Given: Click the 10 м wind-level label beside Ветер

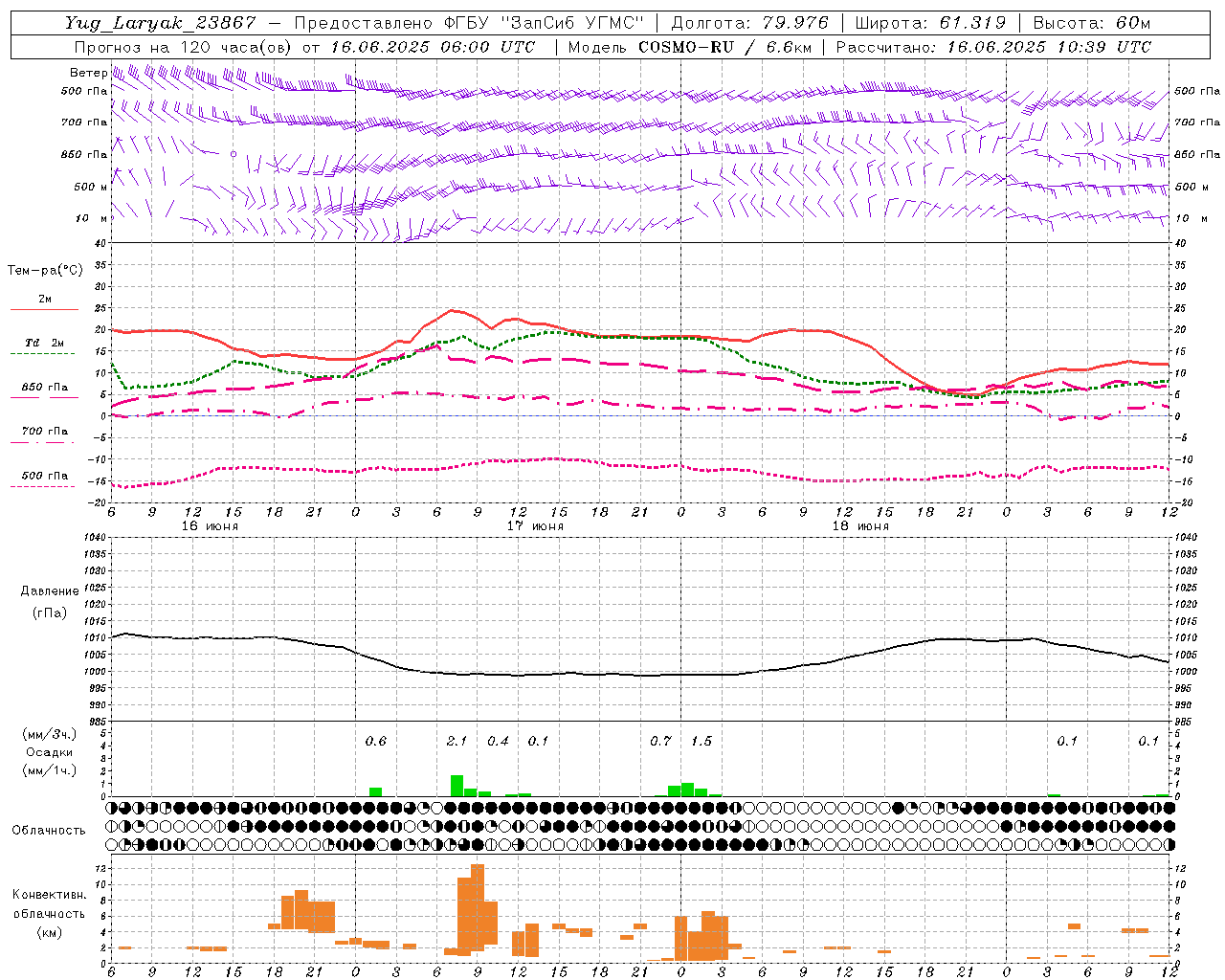Looking at the screenshot, I should (x=91, y=219).
